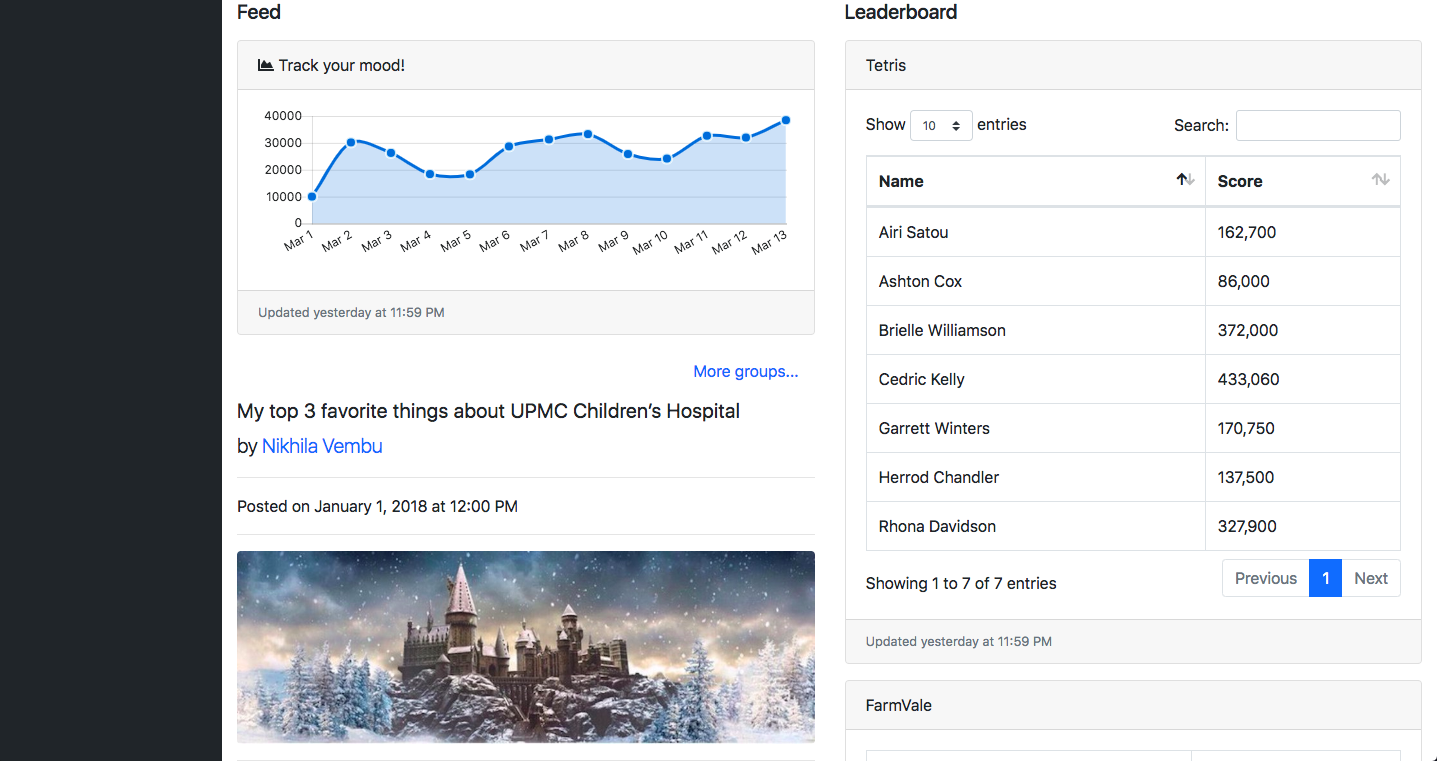The image size is (1437, 761).
Task: Select the Airi Satou name cell
Action: pyautogui.click(x=1036, y=232)
